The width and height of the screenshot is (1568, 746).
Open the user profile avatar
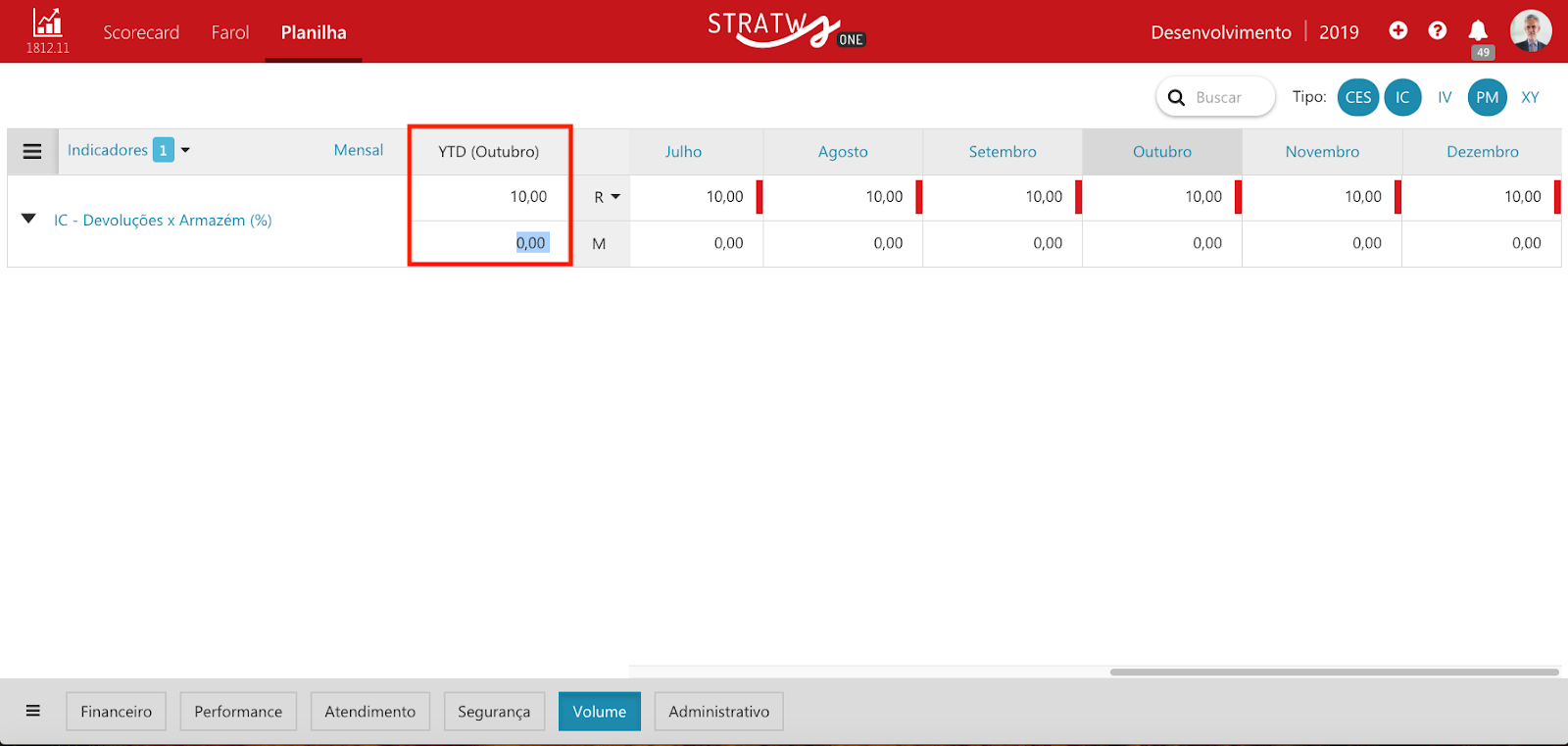pos(1530,31)
